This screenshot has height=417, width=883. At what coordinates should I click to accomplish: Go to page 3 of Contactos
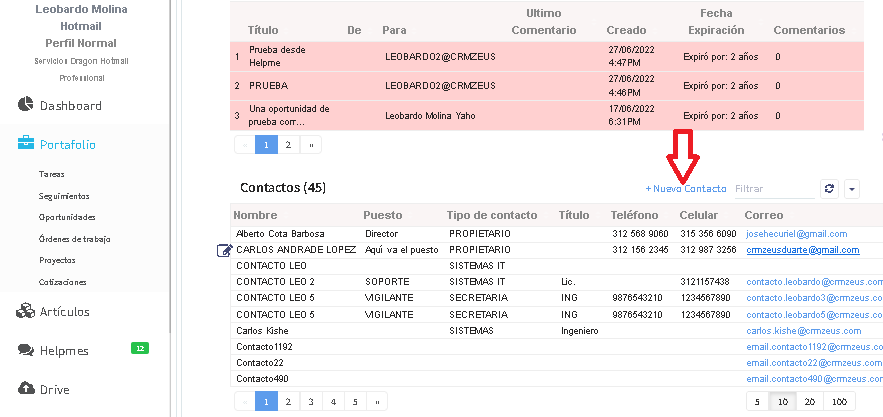[x=311, y=401]
